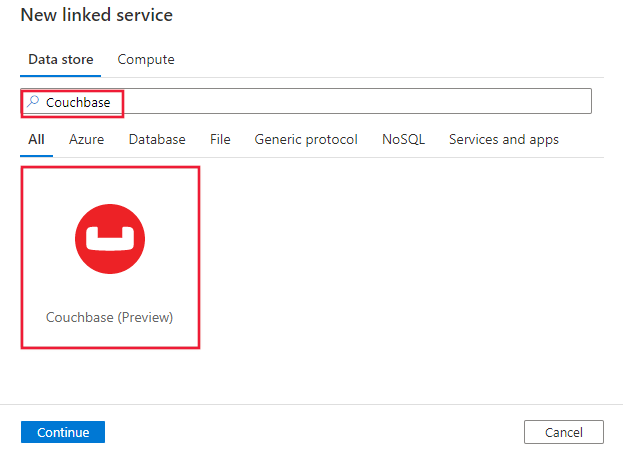Click the Couchbase (Preview) label text

tap(110, 317)
